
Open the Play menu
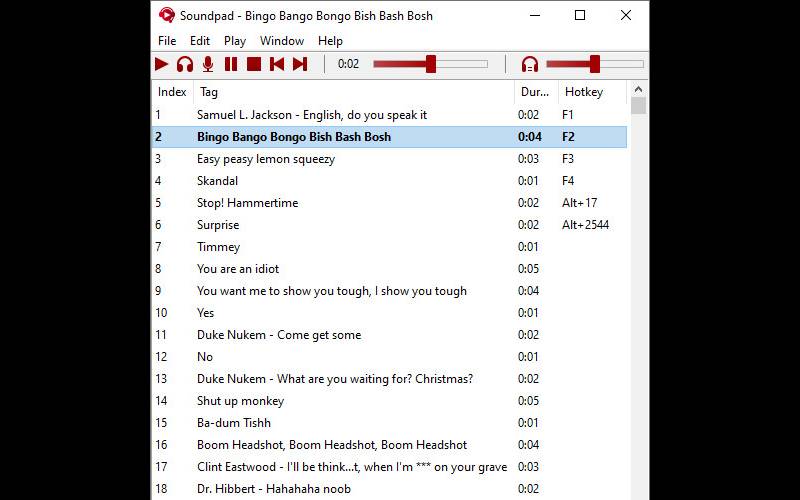click(235, 41)
